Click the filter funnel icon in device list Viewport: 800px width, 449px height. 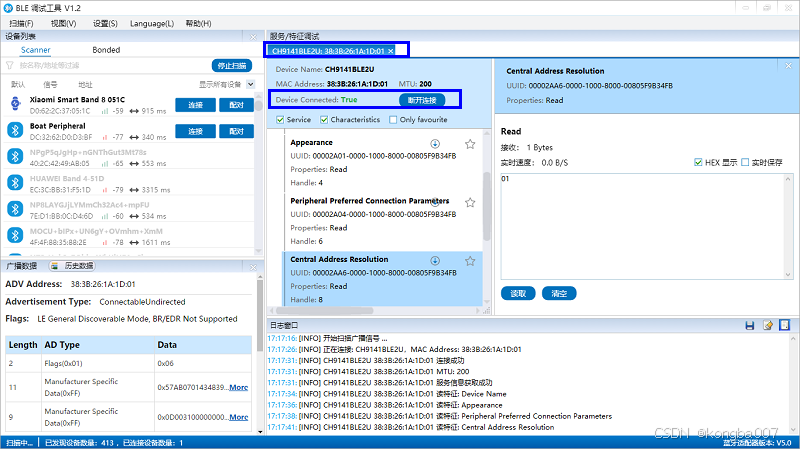pos(10,65)
